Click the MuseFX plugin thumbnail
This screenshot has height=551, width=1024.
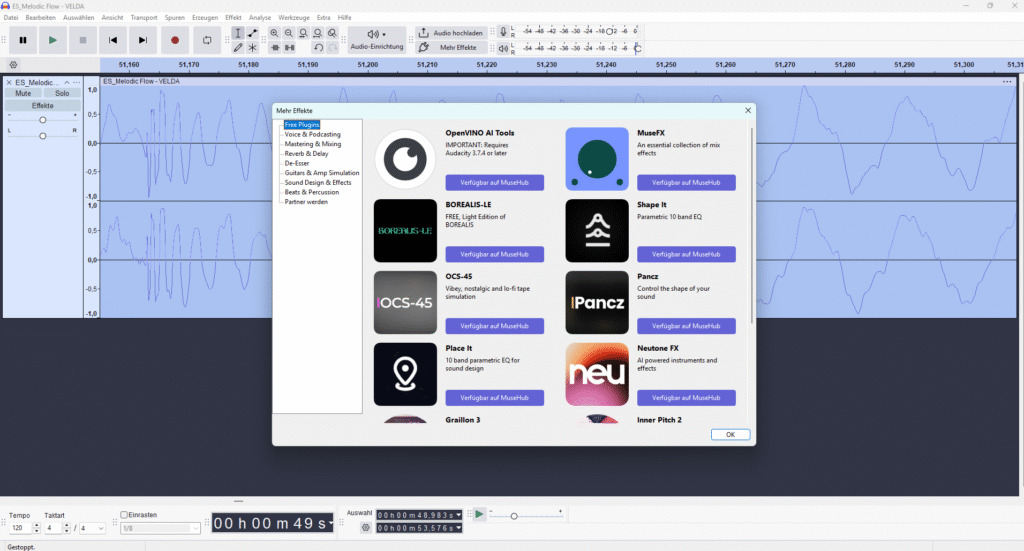tap(597, 159)
